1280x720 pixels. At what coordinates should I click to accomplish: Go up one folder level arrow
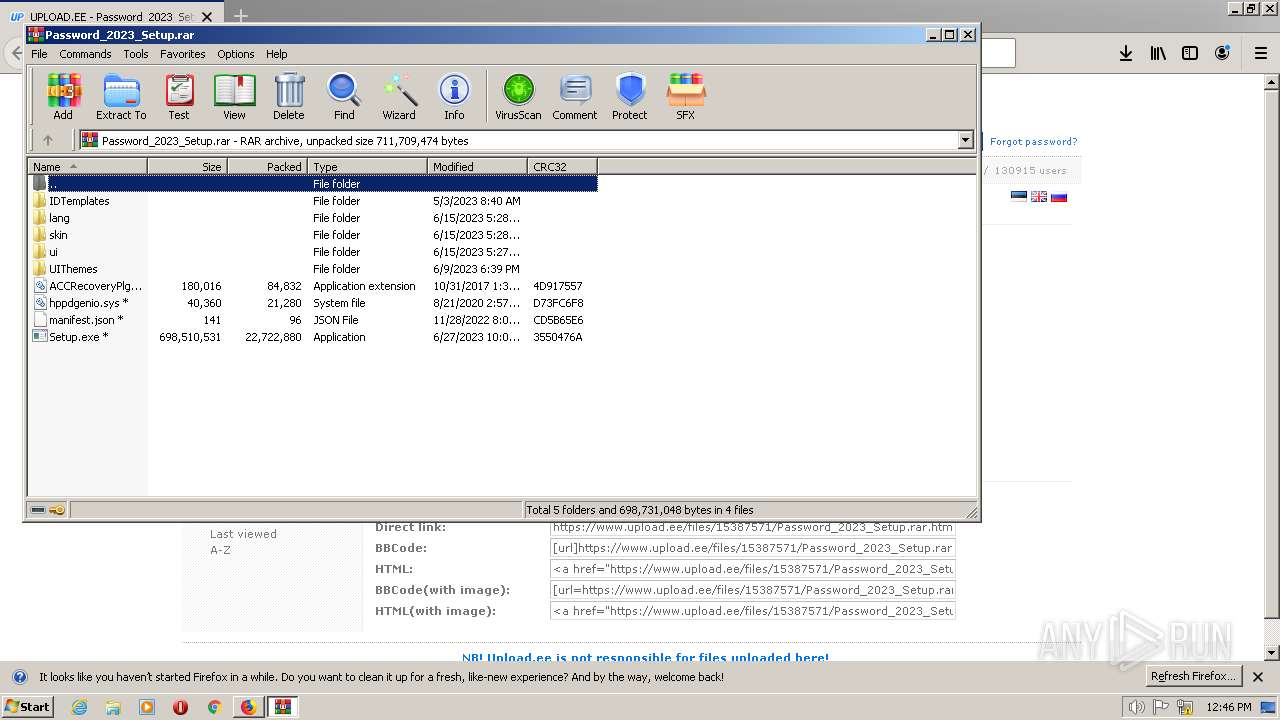47,141
